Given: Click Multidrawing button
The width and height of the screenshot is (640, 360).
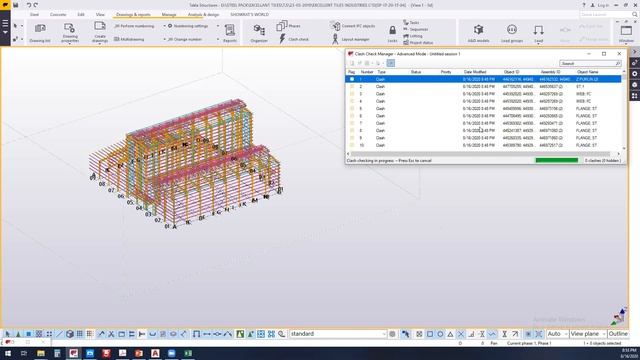Looking at the screenshot, I should point(129,39).
